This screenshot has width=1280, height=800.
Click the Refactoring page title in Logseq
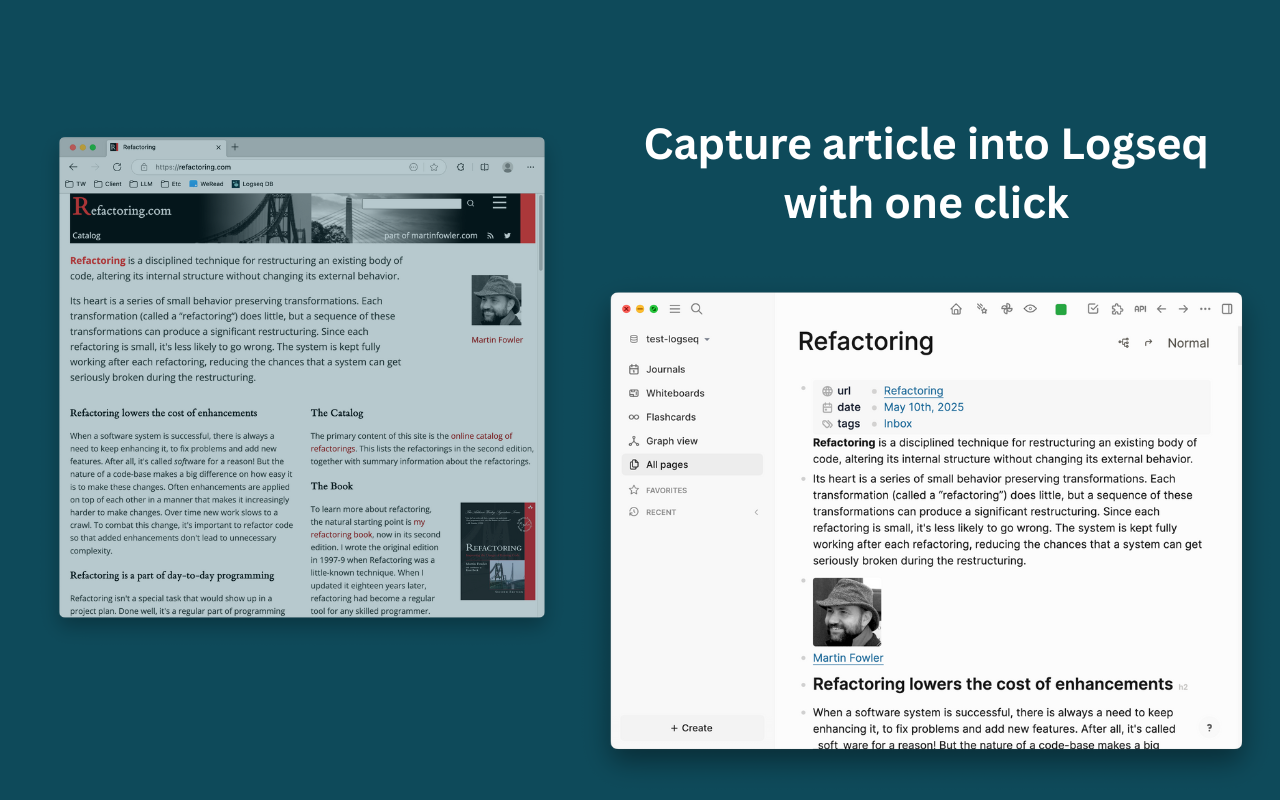click(865, 341)
